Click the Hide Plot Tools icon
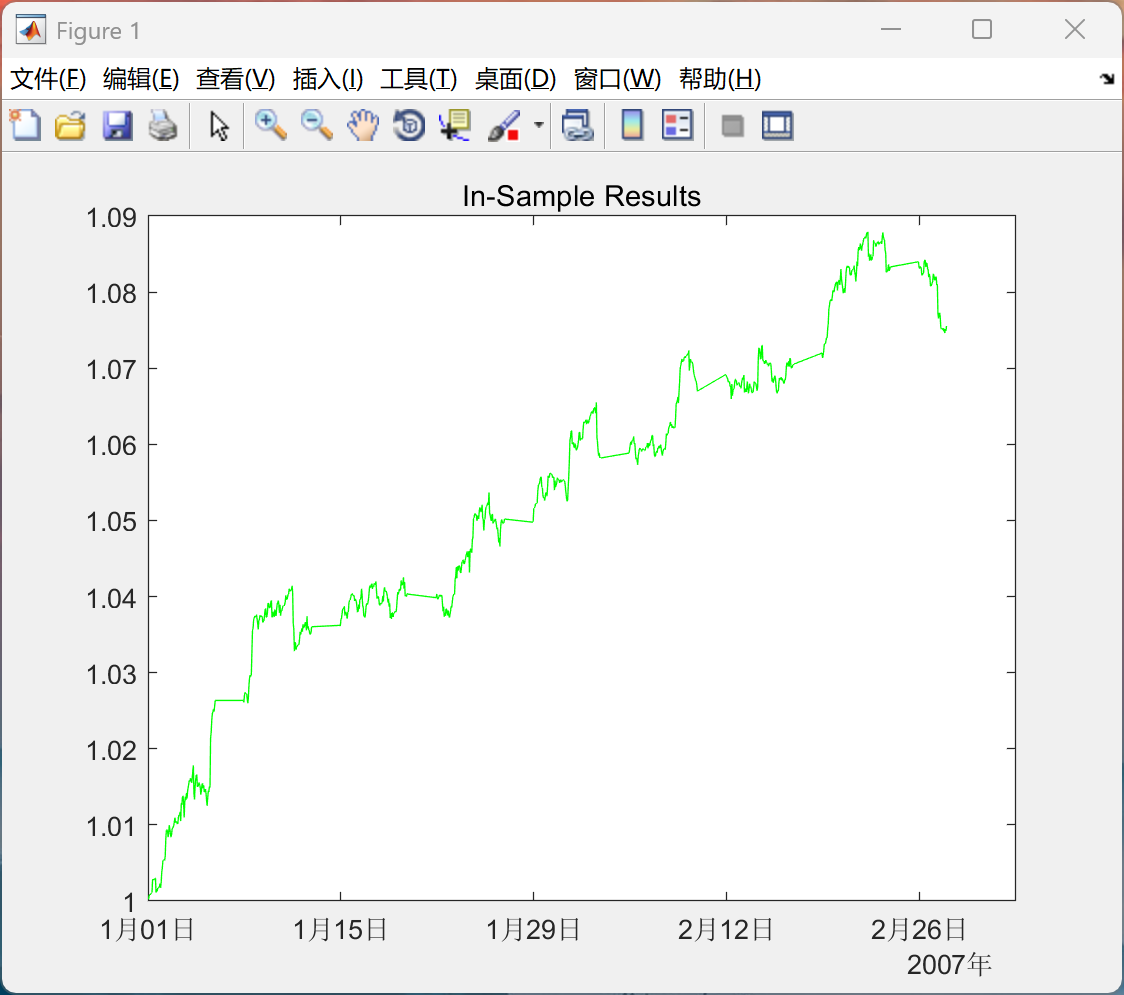This screenshot has height=995, width=1124. tap(732, 126)
